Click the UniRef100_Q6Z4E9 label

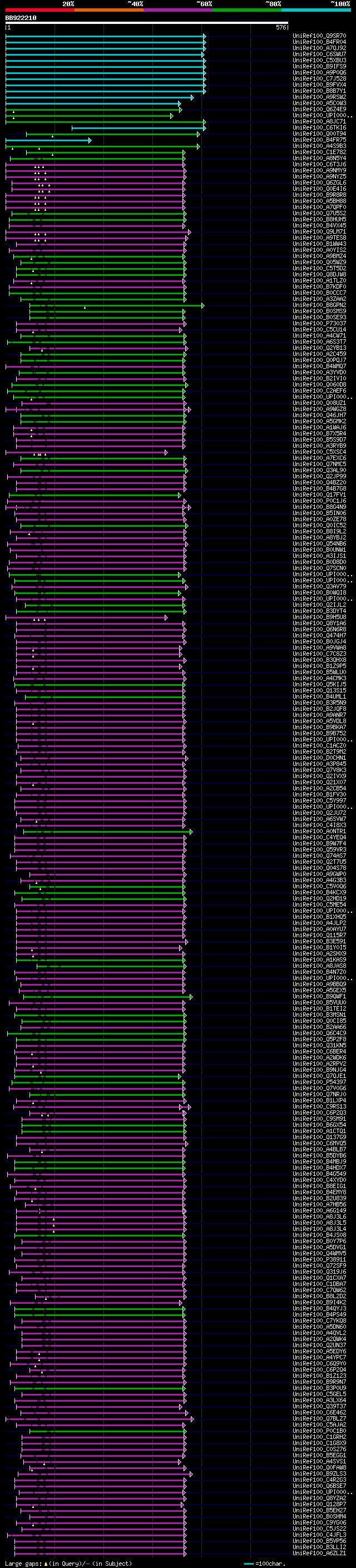319,109
